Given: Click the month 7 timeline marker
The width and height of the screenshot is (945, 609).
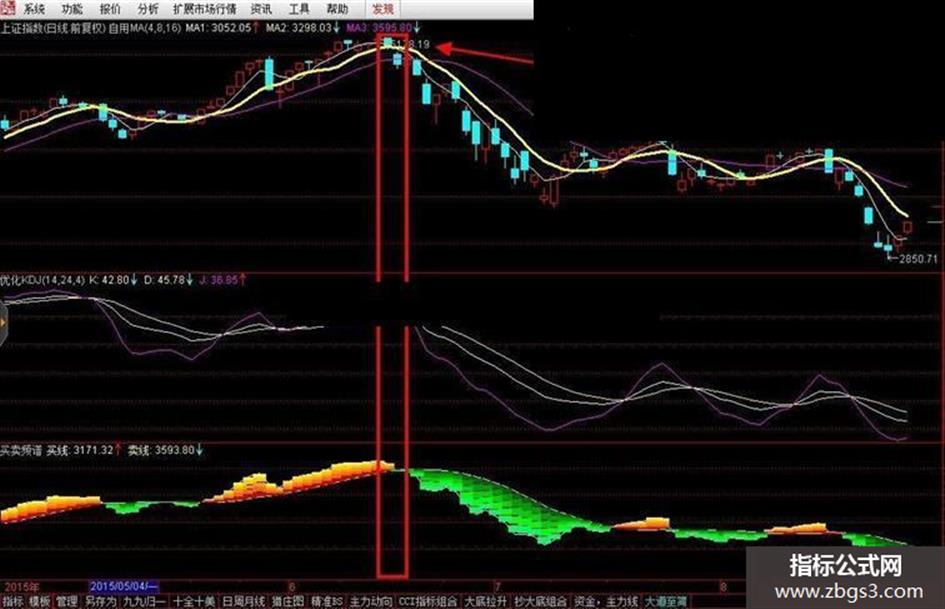Looking at the screenshot, I should (497, 586).
